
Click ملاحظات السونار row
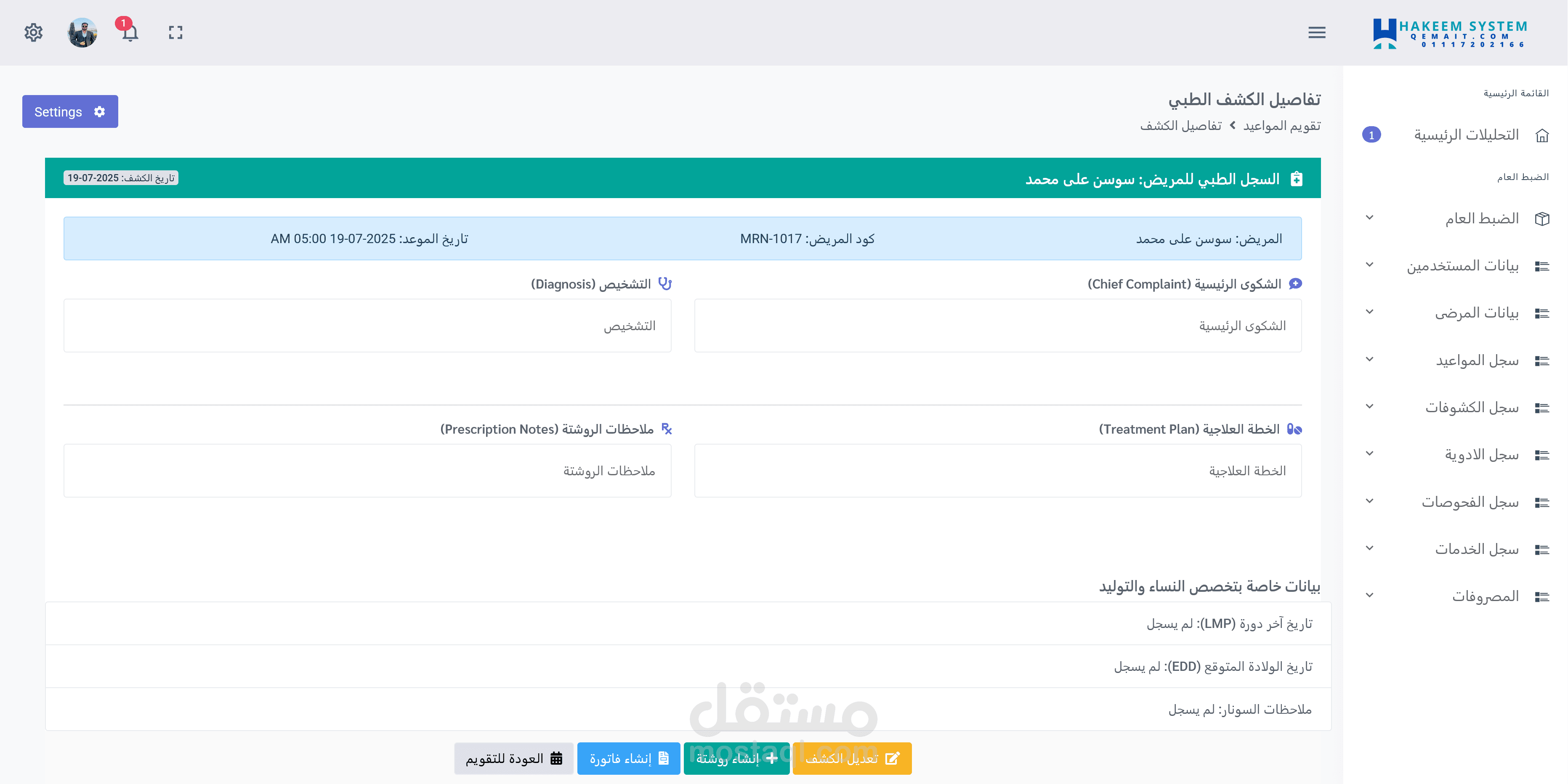click(688, 709)
